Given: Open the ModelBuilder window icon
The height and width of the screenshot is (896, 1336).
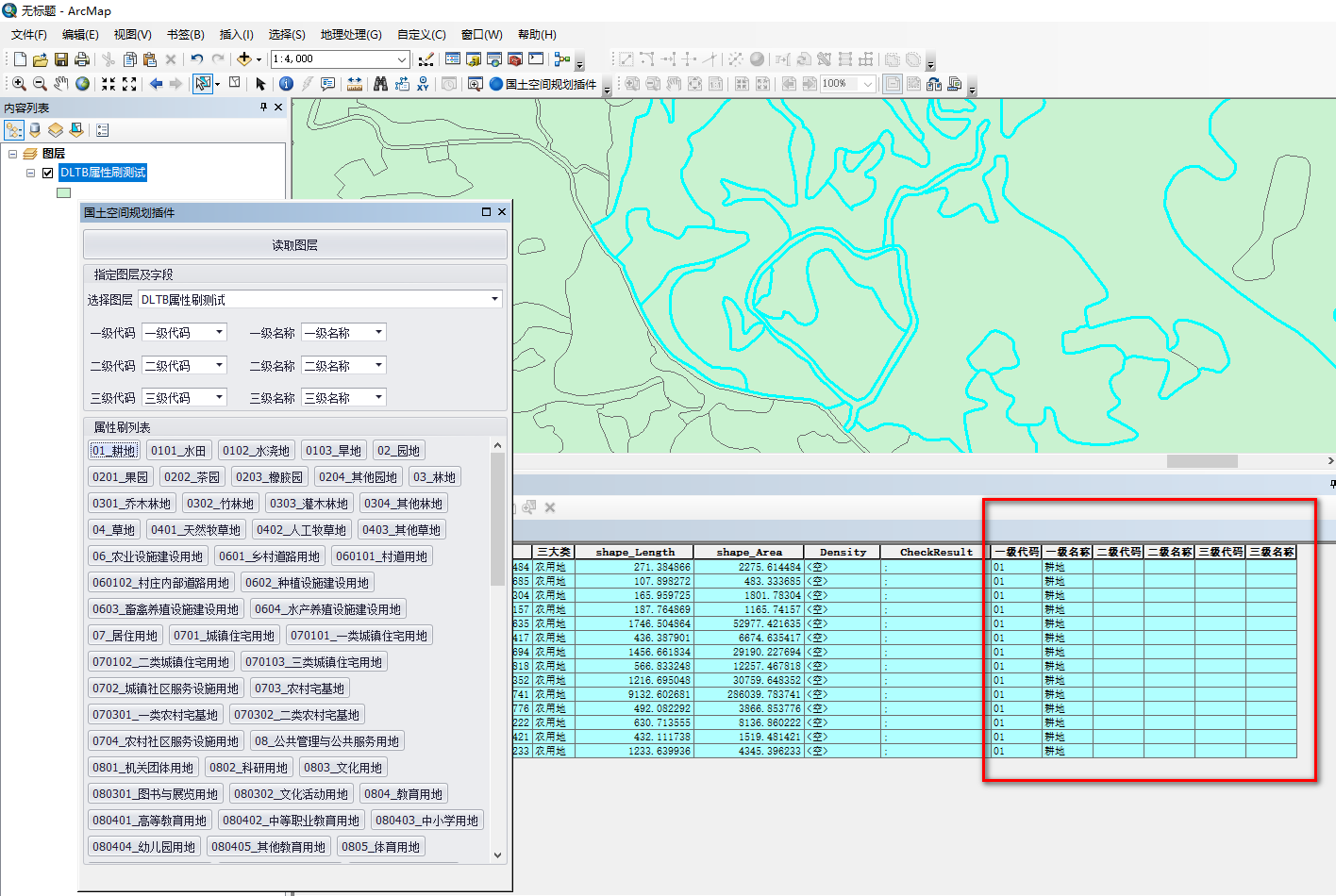Looking at the screenshot, I should coord(562,59).
